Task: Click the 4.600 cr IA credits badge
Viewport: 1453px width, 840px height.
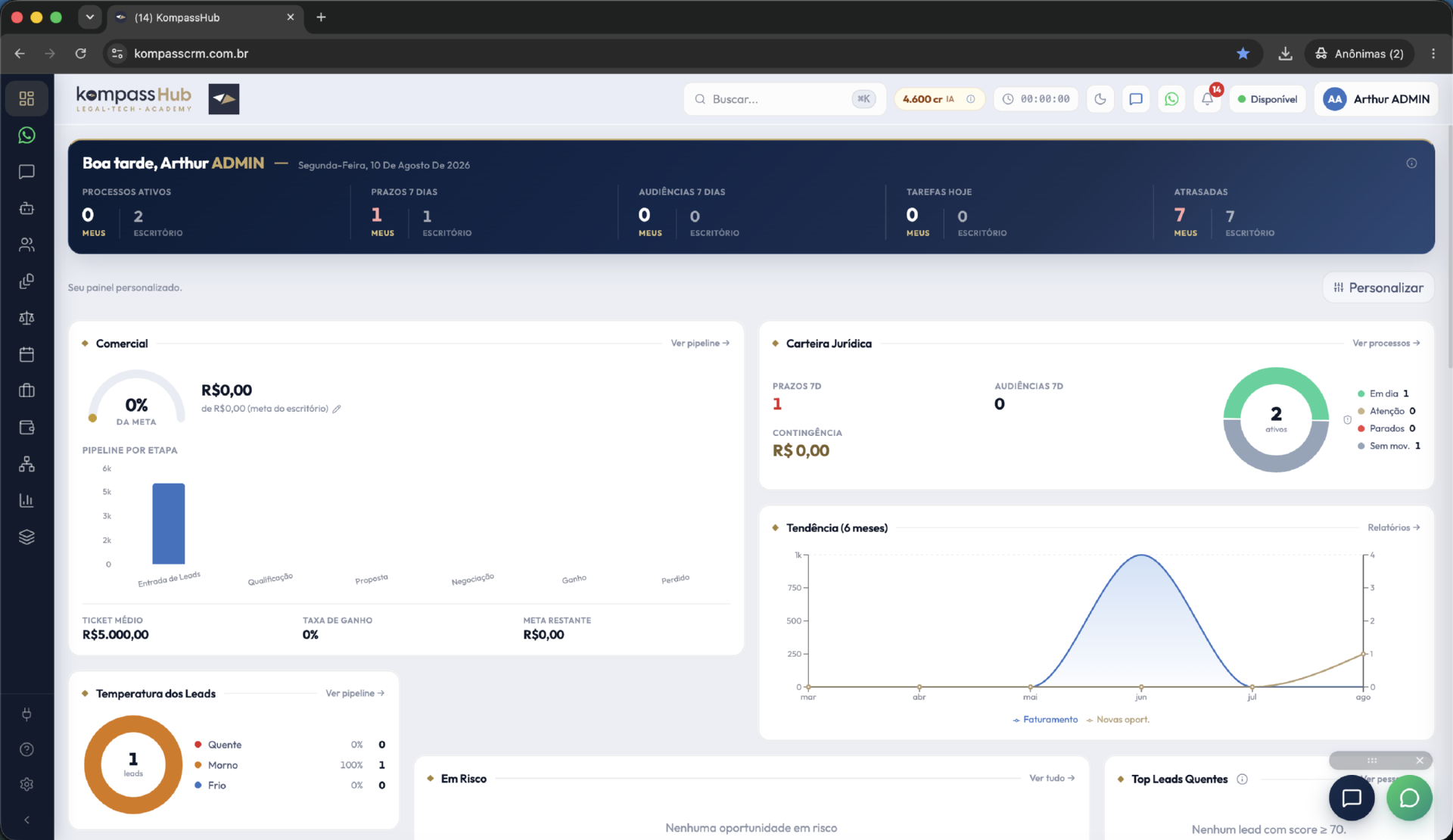Action: [938, 98]
